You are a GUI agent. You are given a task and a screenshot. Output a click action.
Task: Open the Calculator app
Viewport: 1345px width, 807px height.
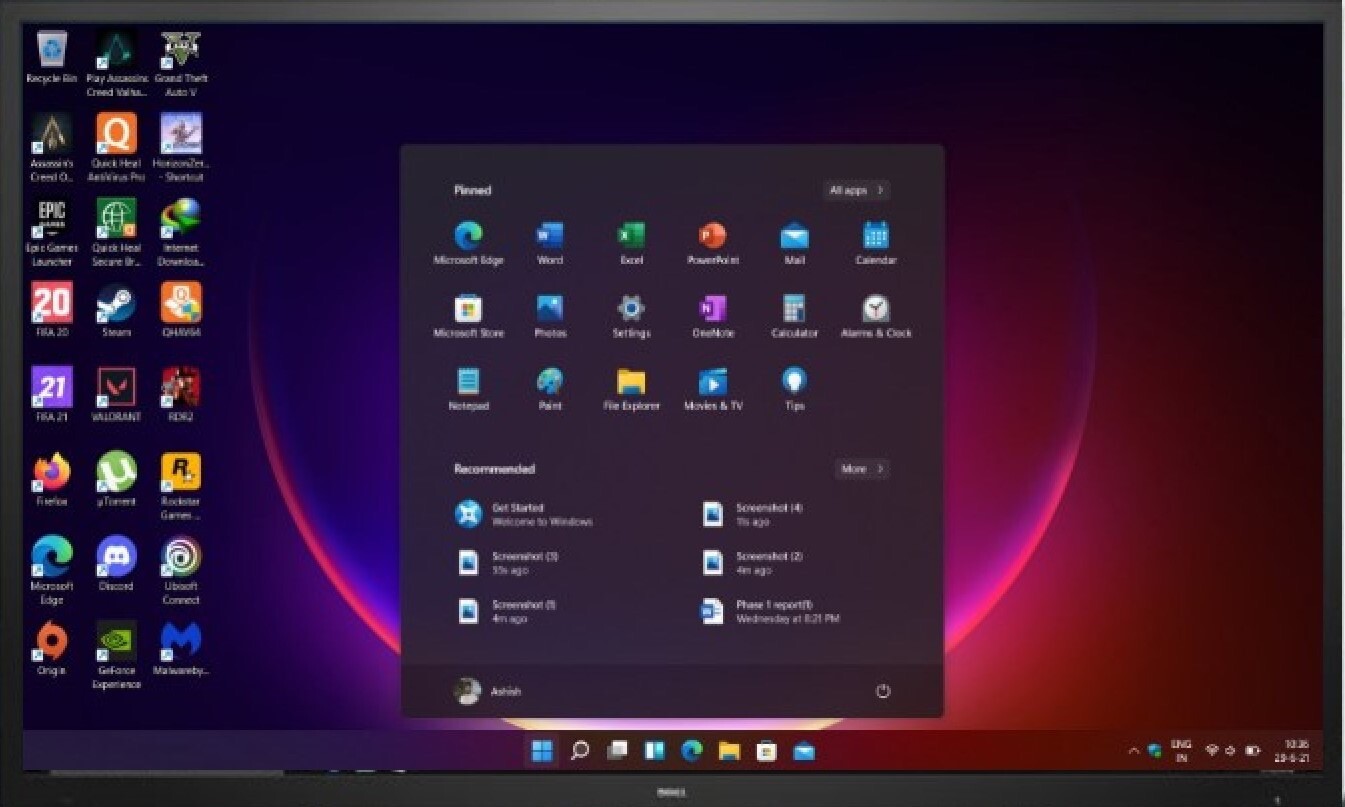(x=794, y=316)
